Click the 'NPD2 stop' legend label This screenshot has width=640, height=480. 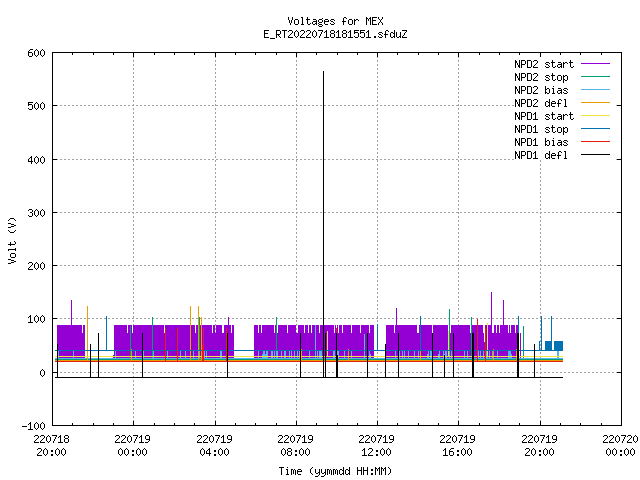pyautogui.click(x=541, y=77)
